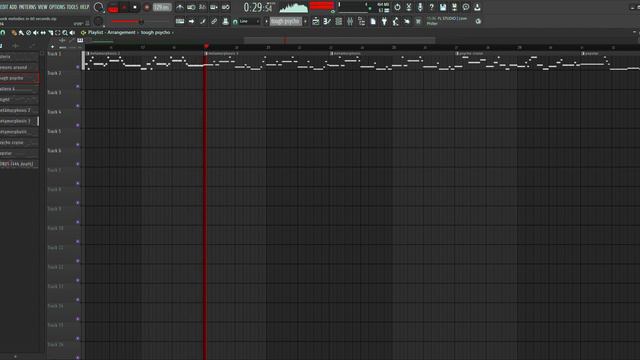640x360 pixels.
Task: Open the Channel rack icon
Action: point(339,21)
